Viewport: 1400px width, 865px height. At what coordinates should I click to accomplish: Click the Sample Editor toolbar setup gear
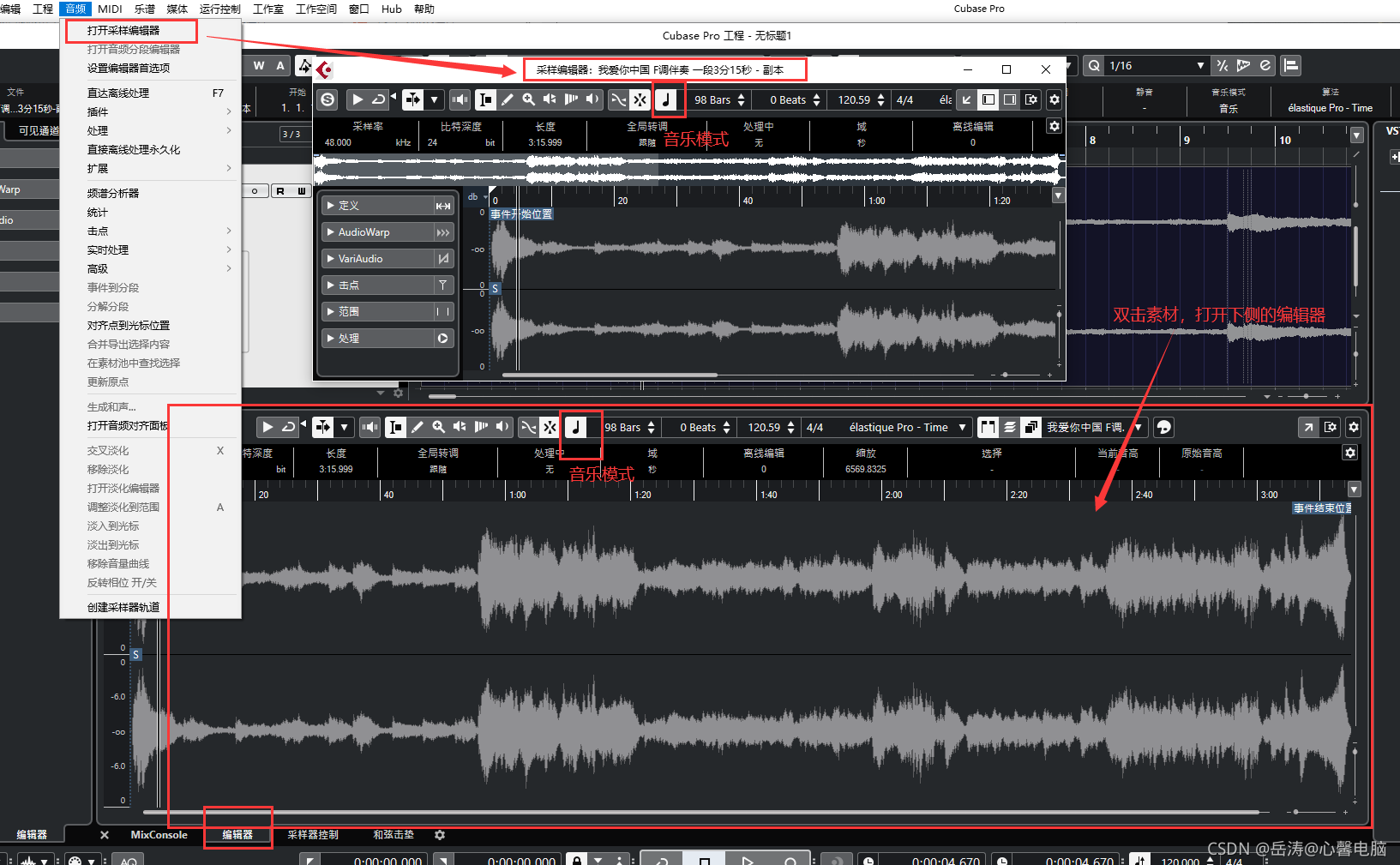pyautogui.click(x=1055, y=99)
